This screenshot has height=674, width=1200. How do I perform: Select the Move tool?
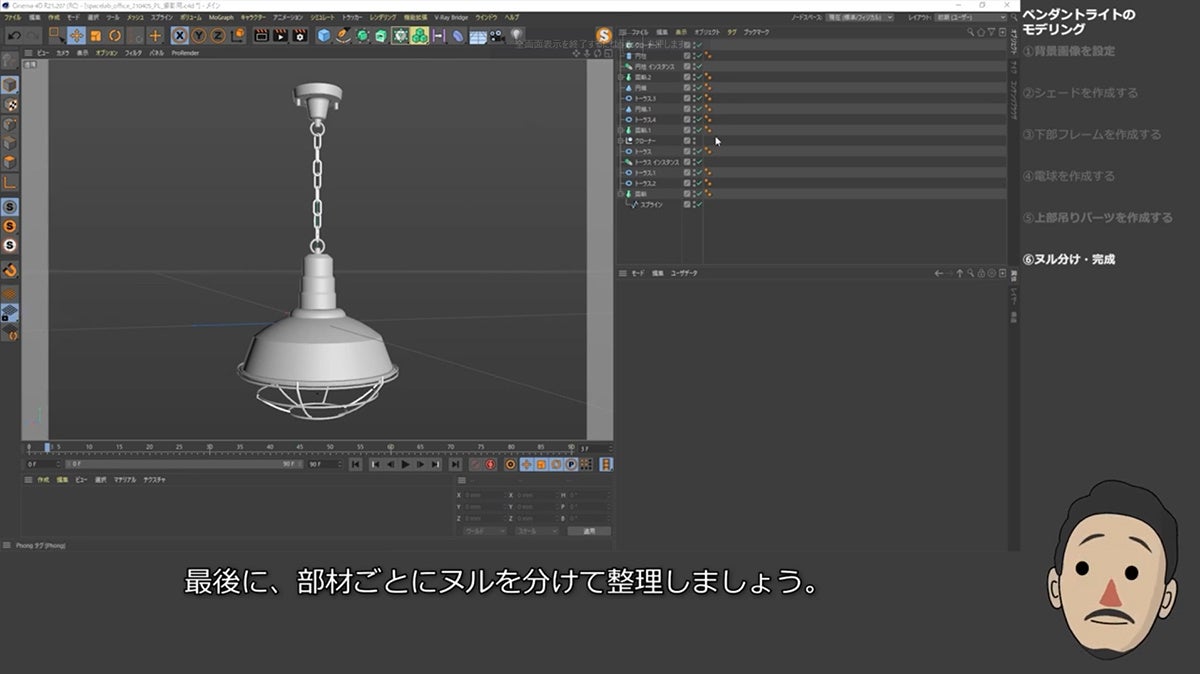click(x=76, y=36)
